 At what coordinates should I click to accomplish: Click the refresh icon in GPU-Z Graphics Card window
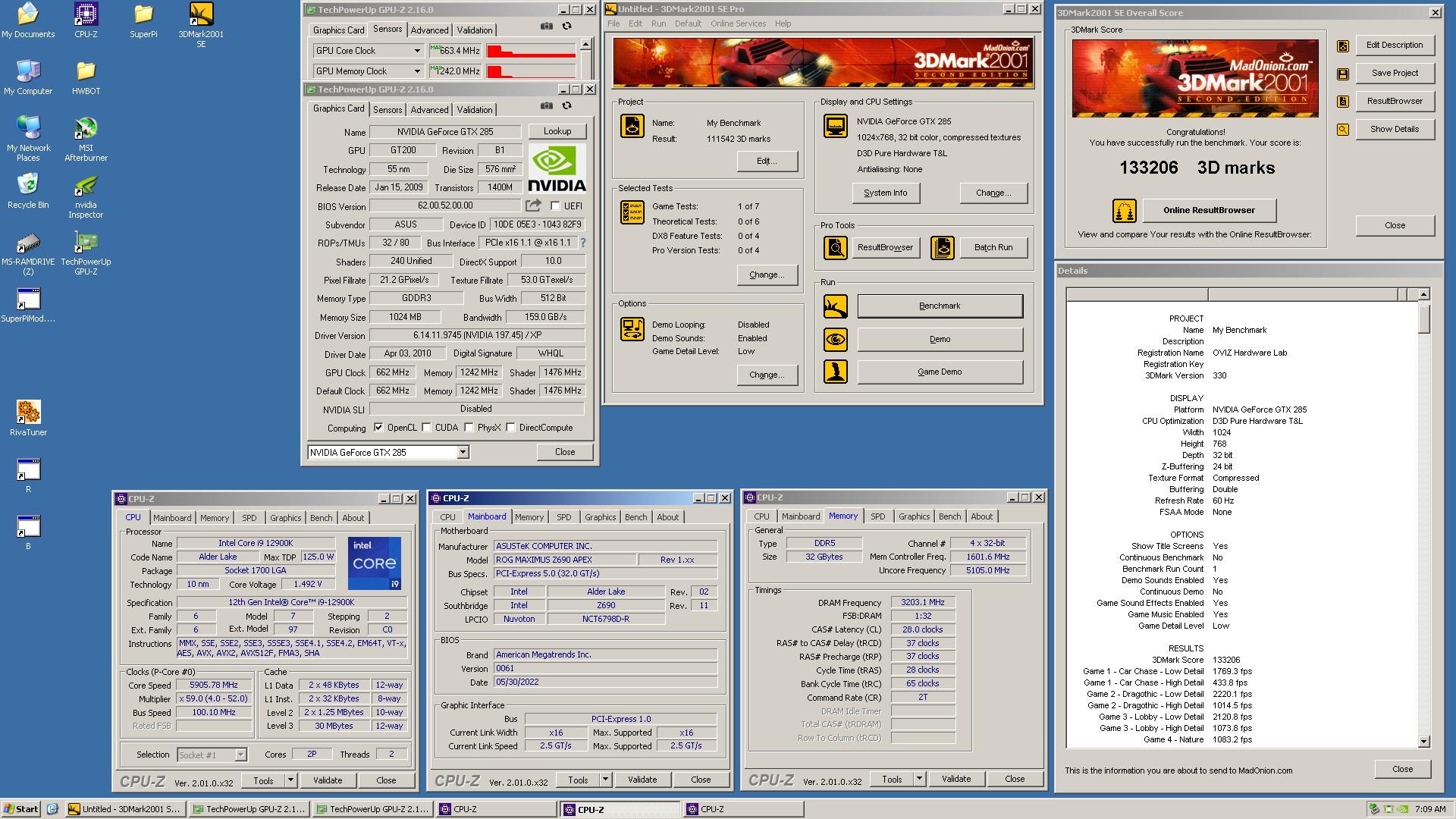point(566,105)
